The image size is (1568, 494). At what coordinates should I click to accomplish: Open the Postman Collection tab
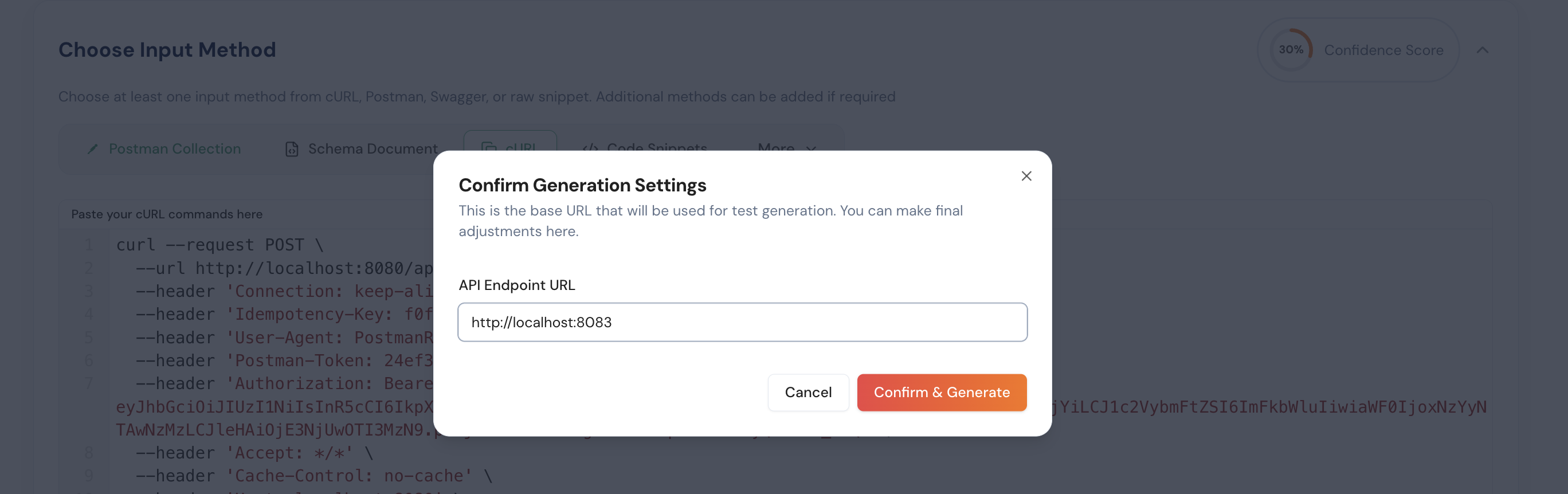click(164, 149)
